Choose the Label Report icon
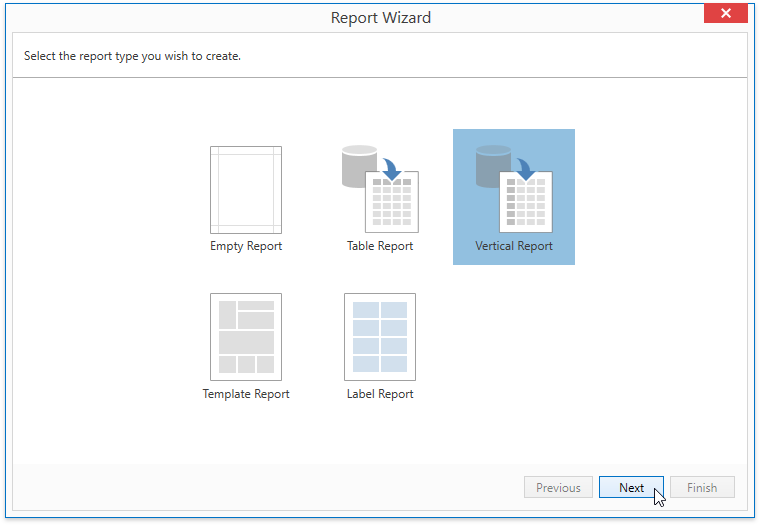This screenshot has width=760, height=525. [380, 337]
